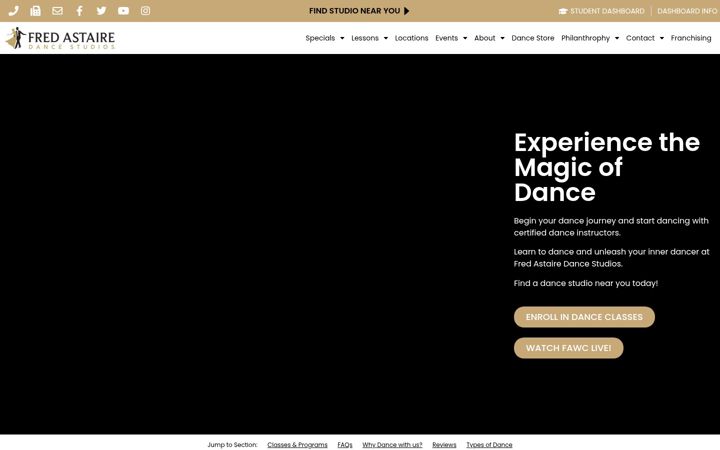Click the 'Jump to Section:' label
The image size is (720, 450).
coord(232,445)
